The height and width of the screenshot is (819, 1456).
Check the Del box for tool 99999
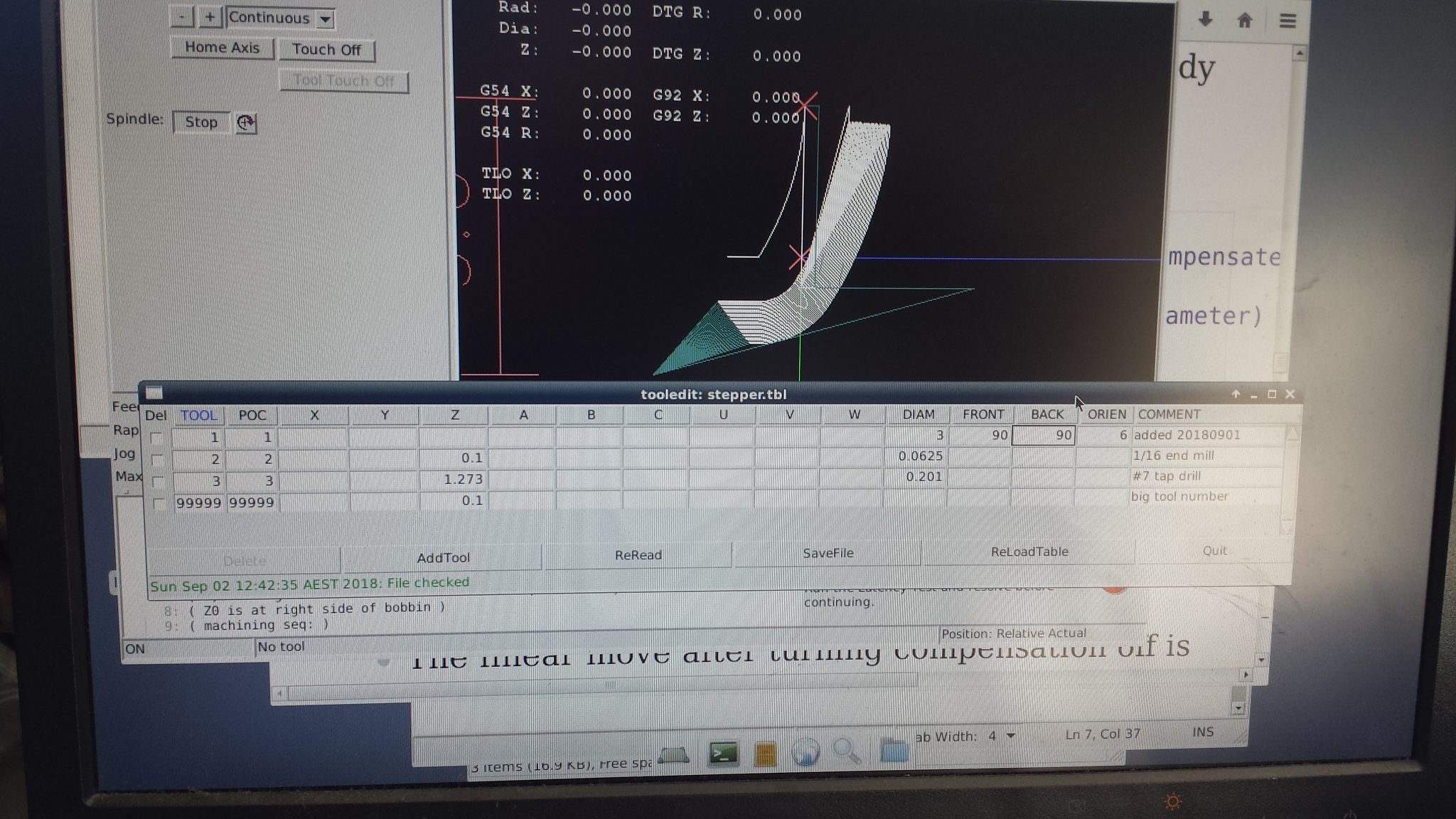tap(159, 503)
